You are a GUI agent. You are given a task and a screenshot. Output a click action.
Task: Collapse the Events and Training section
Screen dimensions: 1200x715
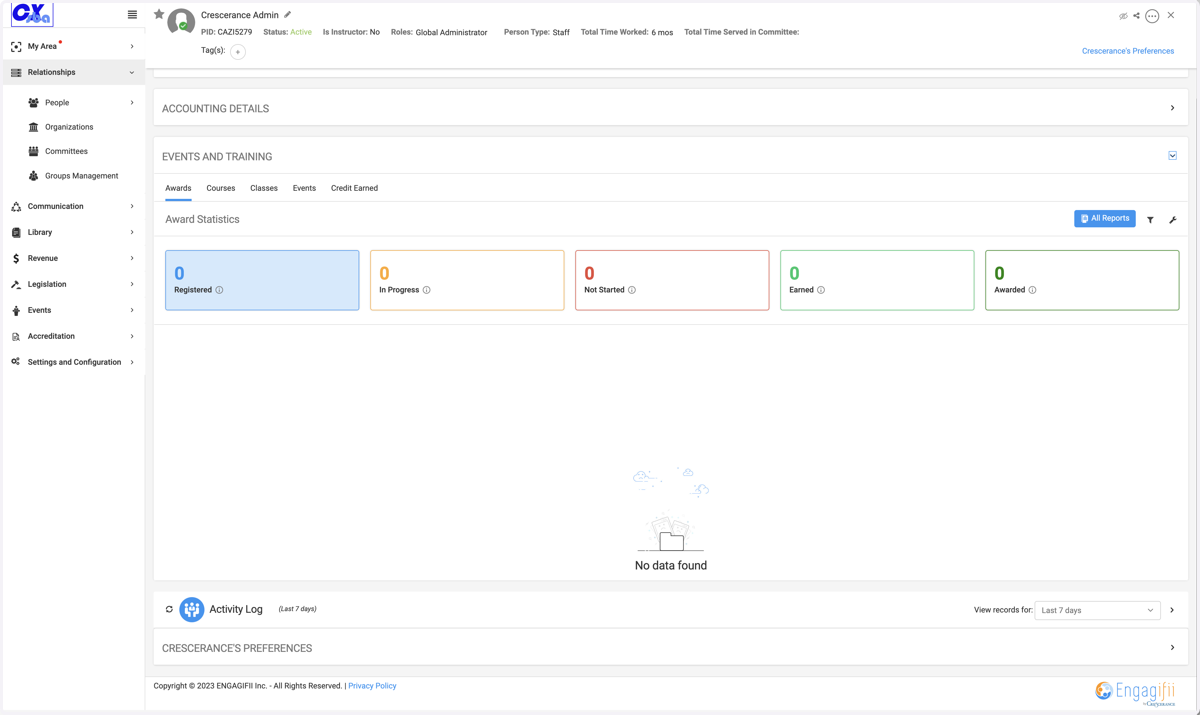tap(1172, 156)
